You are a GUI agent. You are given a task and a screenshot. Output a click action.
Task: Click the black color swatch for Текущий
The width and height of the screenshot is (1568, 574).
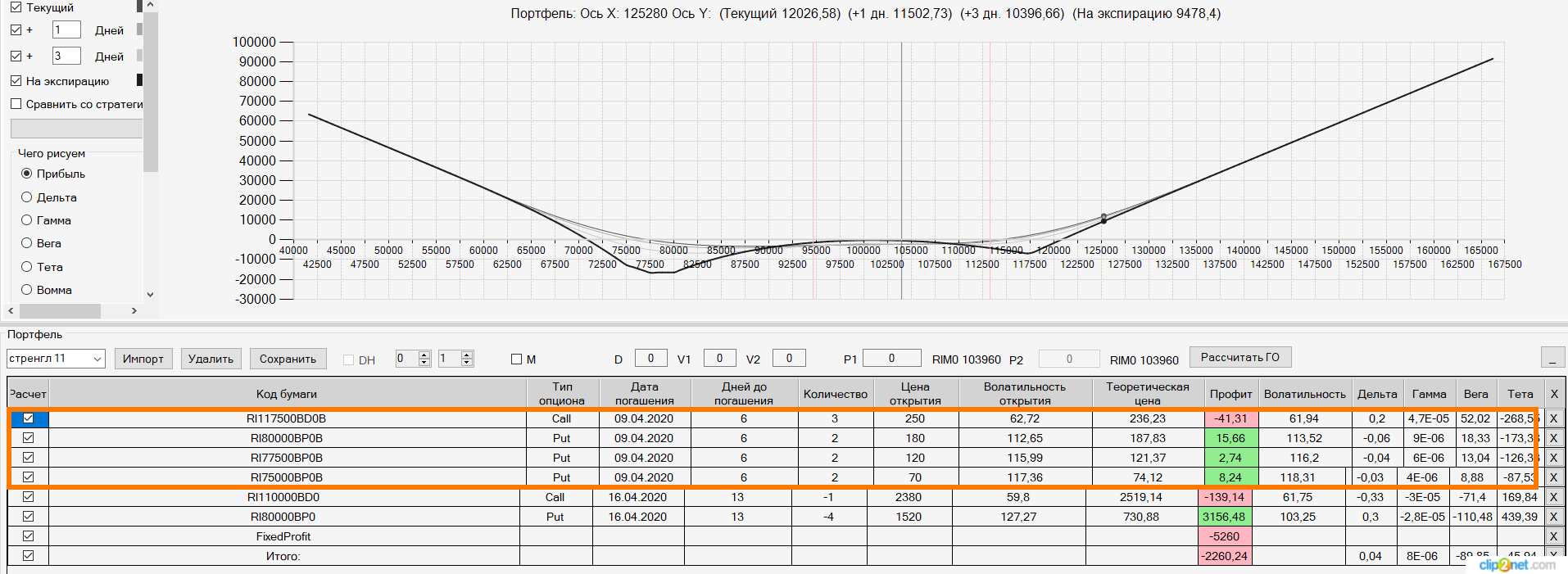(139, 6)
